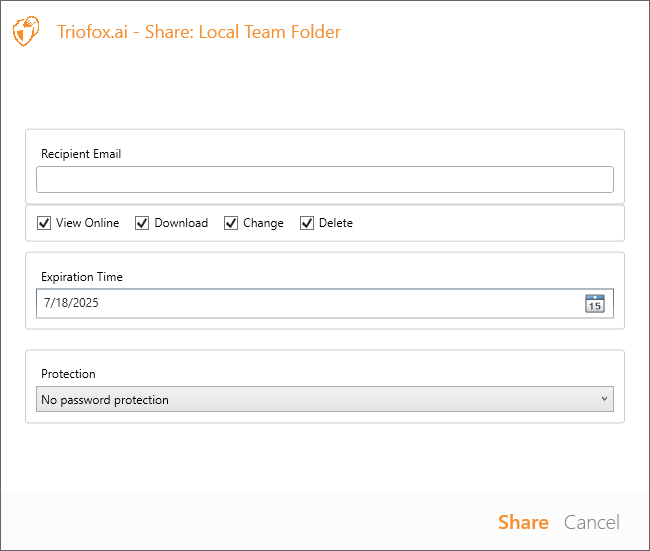Click the Triofox fox logo icon
Image resolution: width=650 pixels, height=551 pixels.
[x=26, y=31]
